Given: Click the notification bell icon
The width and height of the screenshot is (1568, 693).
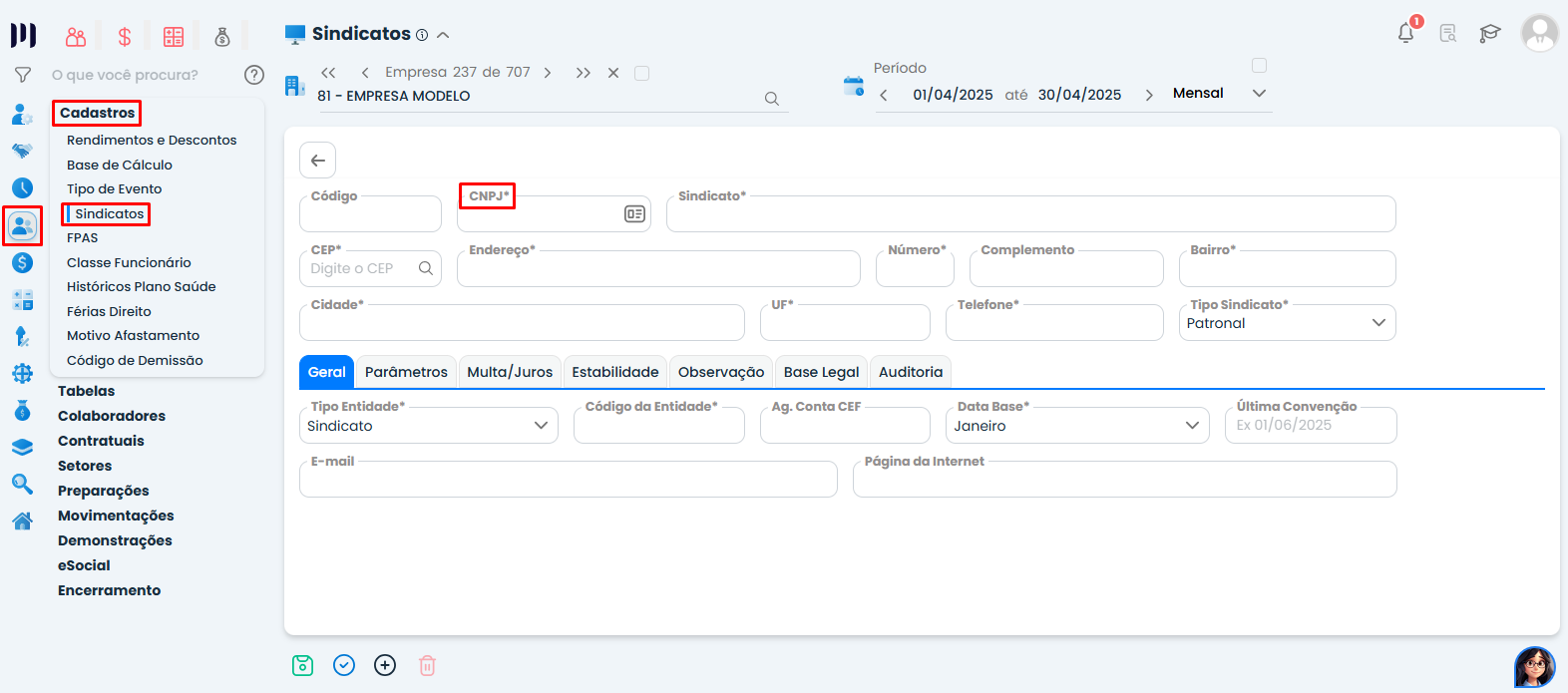Looking at the screenshot, I should point(1405,33).
